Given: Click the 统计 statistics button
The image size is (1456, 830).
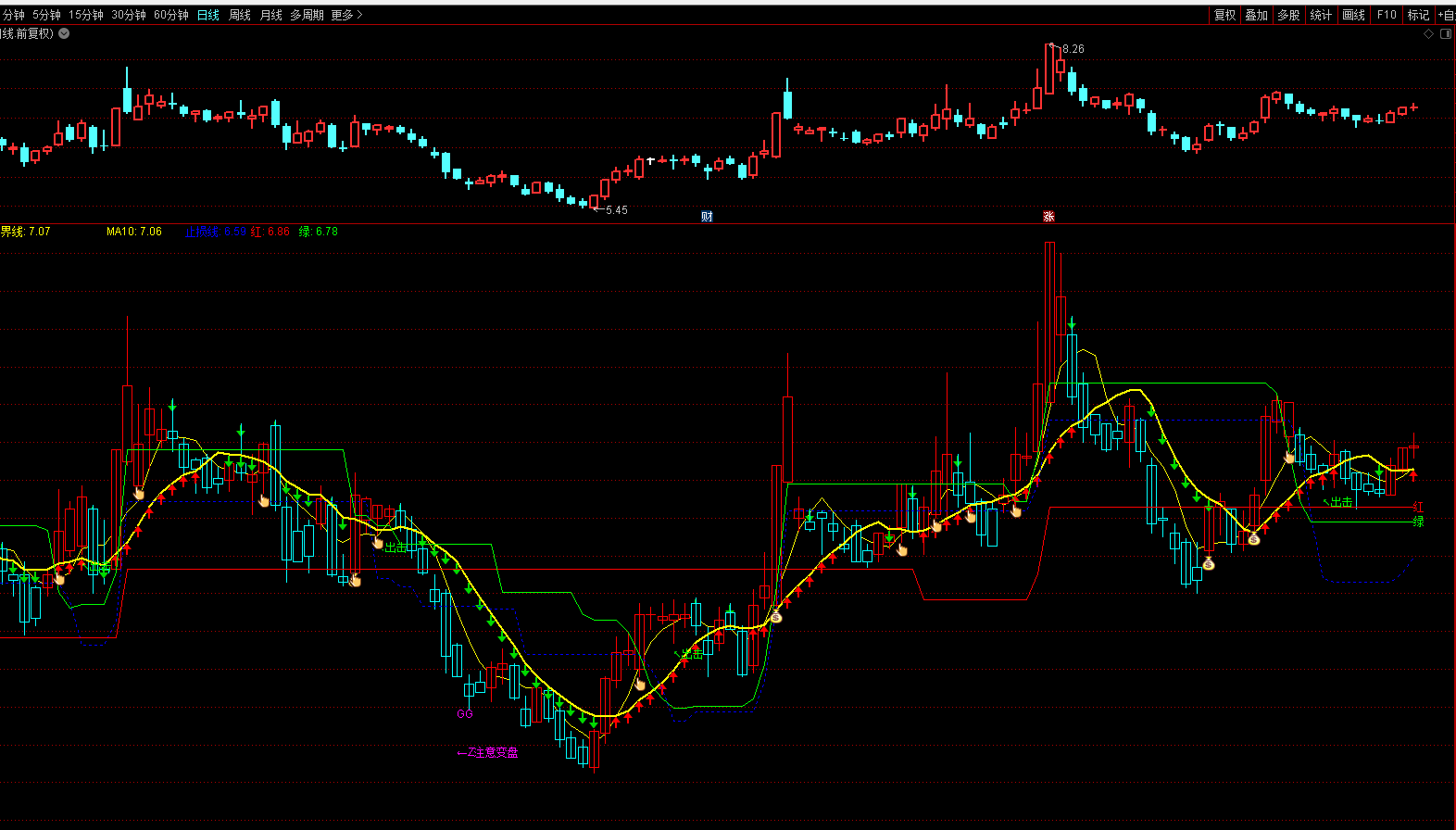Looking at the screenshot, I should point(1321,15).
